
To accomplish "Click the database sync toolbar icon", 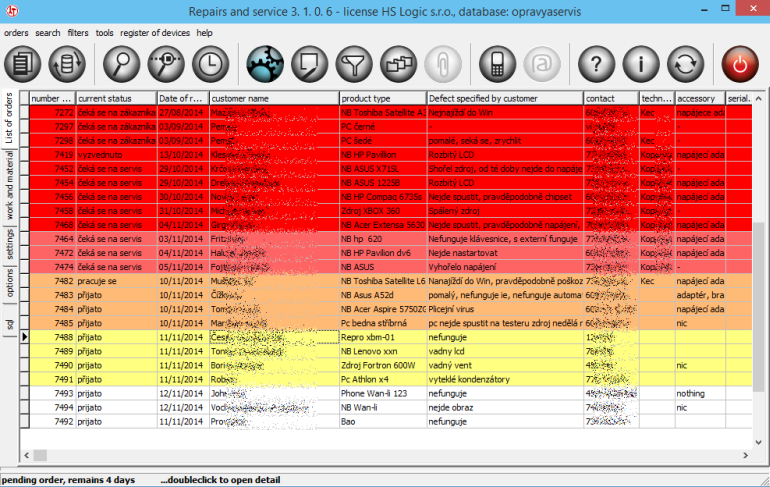I will click(67, 64).
